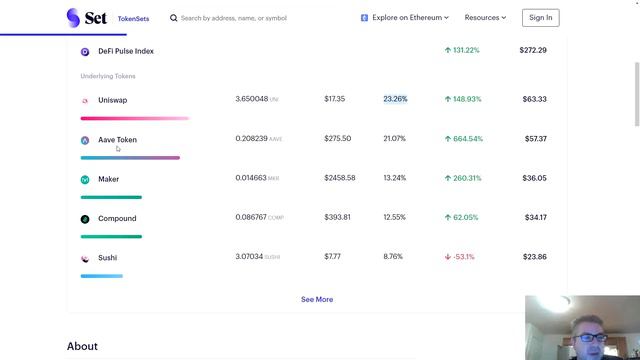This screenshot has height=360, width=640.
Task: Click the See More link
Action: coord(317,299)
